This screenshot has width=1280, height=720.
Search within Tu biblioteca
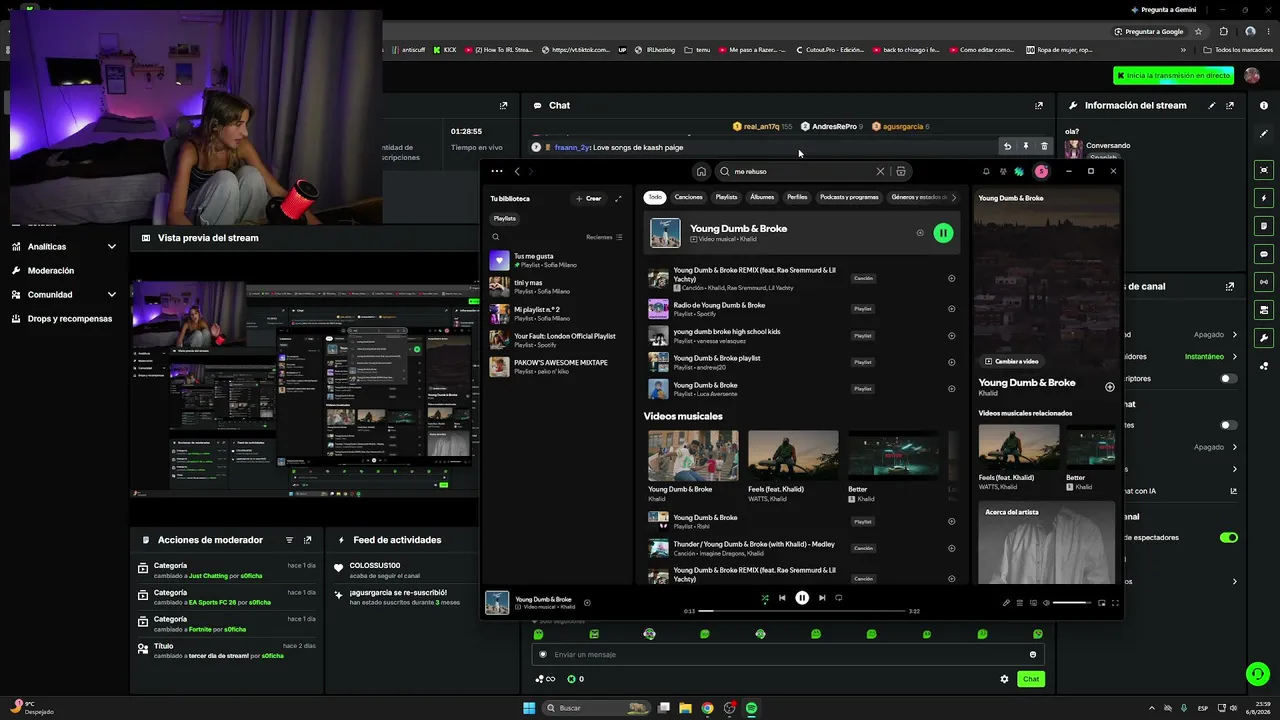pos(495,237)
